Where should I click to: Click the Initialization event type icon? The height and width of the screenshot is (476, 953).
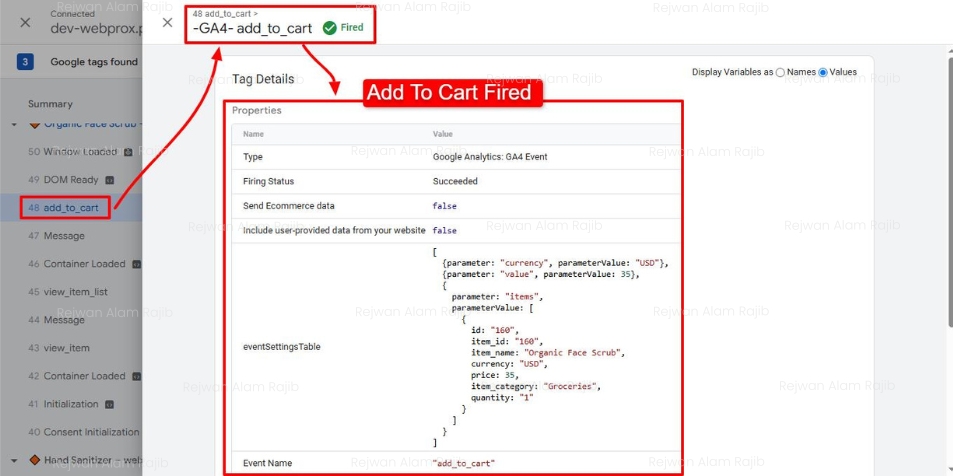(108, 404)
